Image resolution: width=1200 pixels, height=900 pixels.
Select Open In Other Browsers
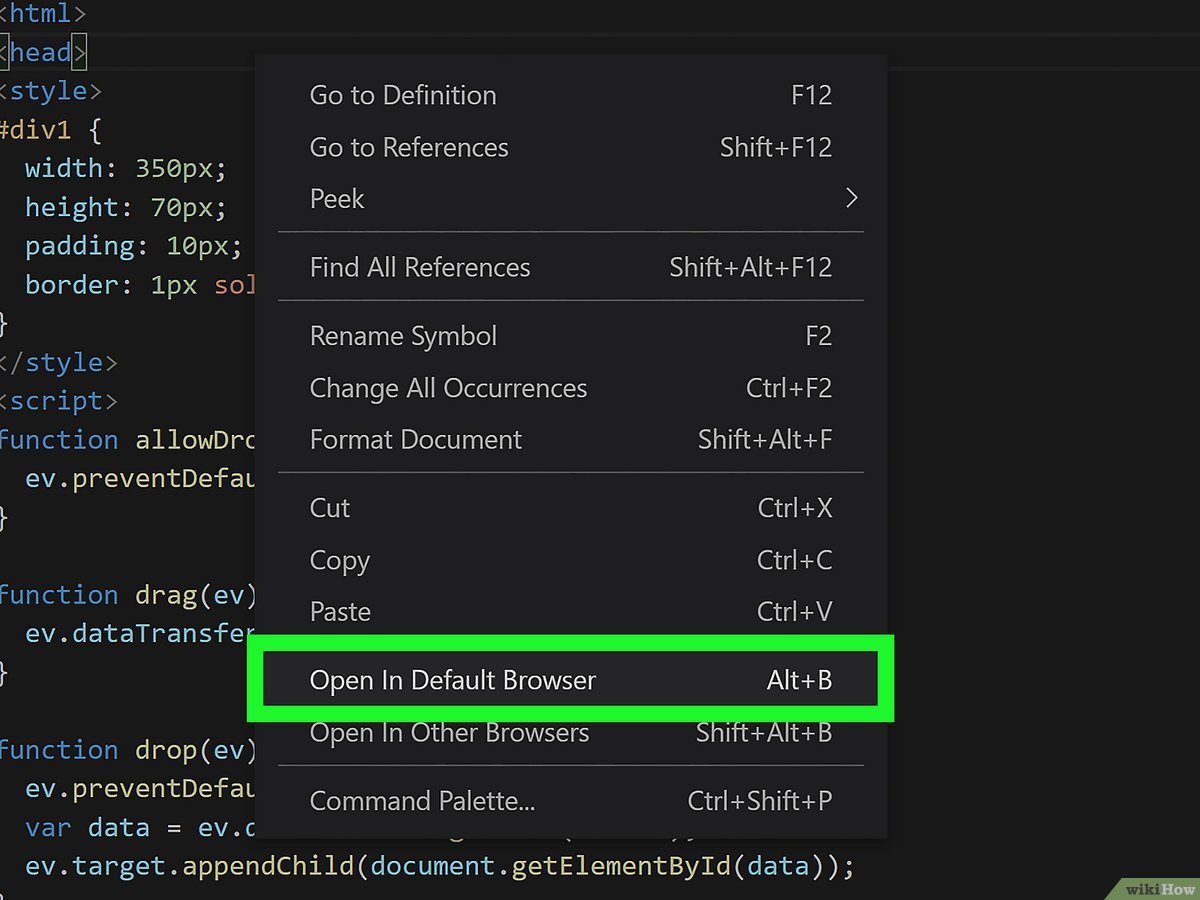tap(449, 732)
